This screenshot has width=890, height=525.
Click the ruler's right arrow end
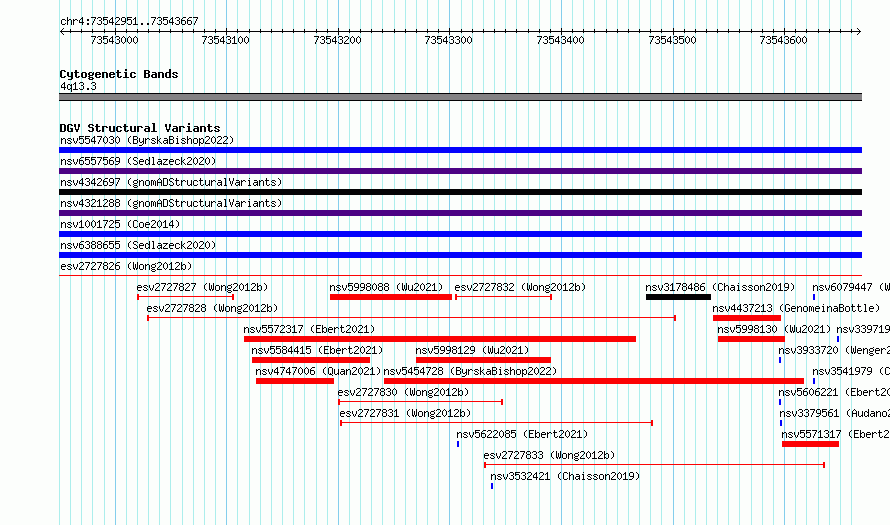(x=859, y=31)
